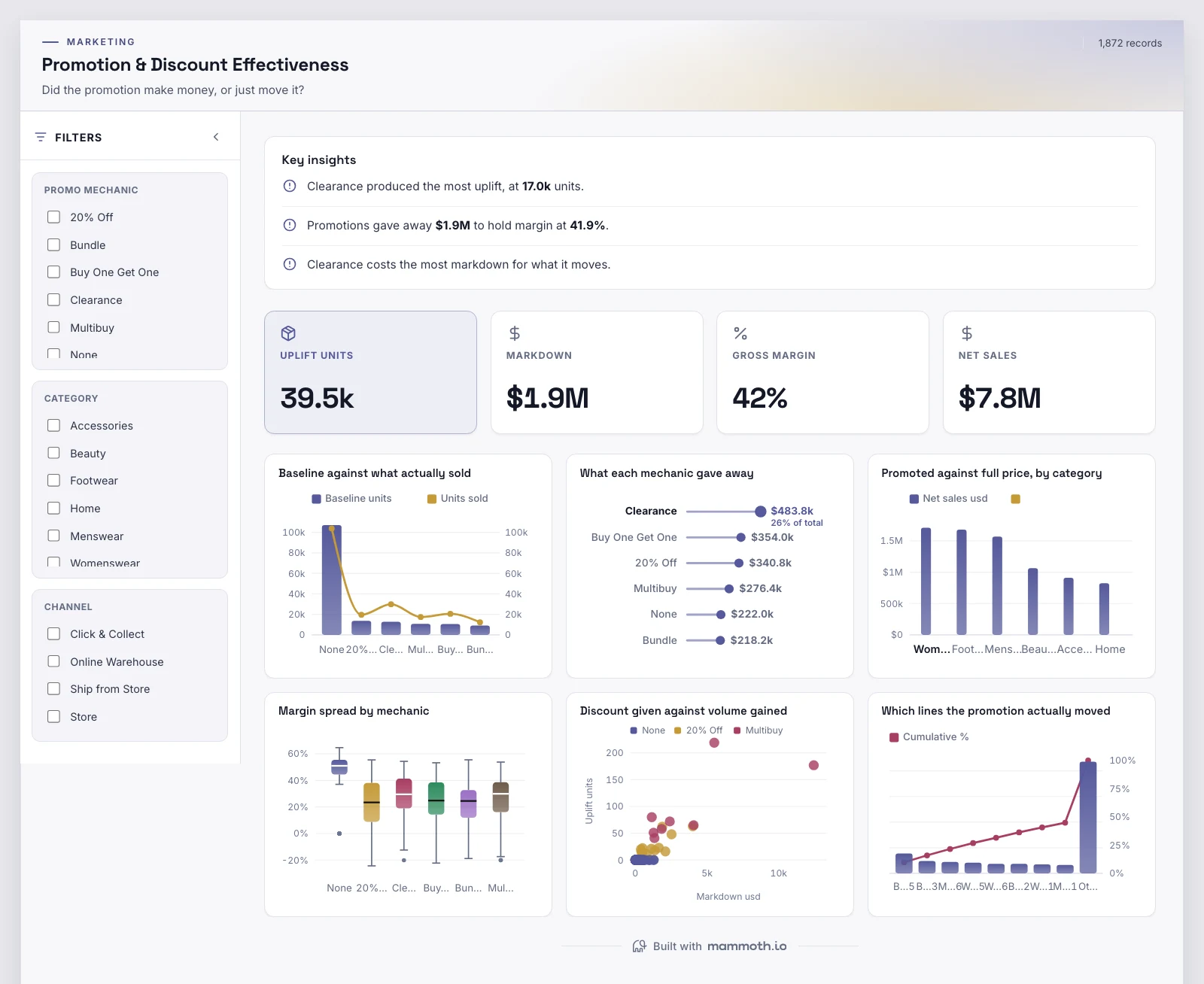Viewport: 1204px width, 984px height.
Task: Toggle the Multibuy scatter legend swatch
Action: pyautogui.click(x=737, y=730)
